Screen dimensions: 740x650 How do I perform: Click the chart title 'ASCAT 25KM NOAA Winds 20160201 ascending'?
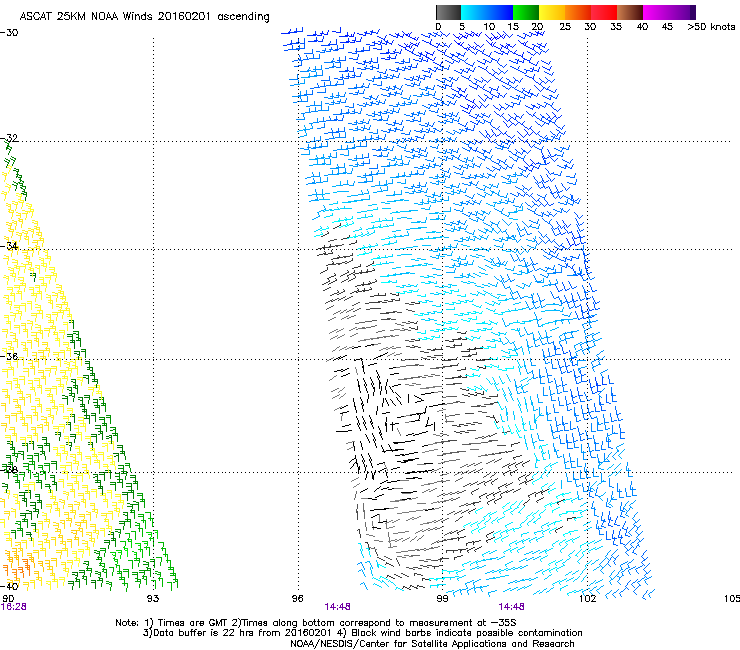[144, 17]
